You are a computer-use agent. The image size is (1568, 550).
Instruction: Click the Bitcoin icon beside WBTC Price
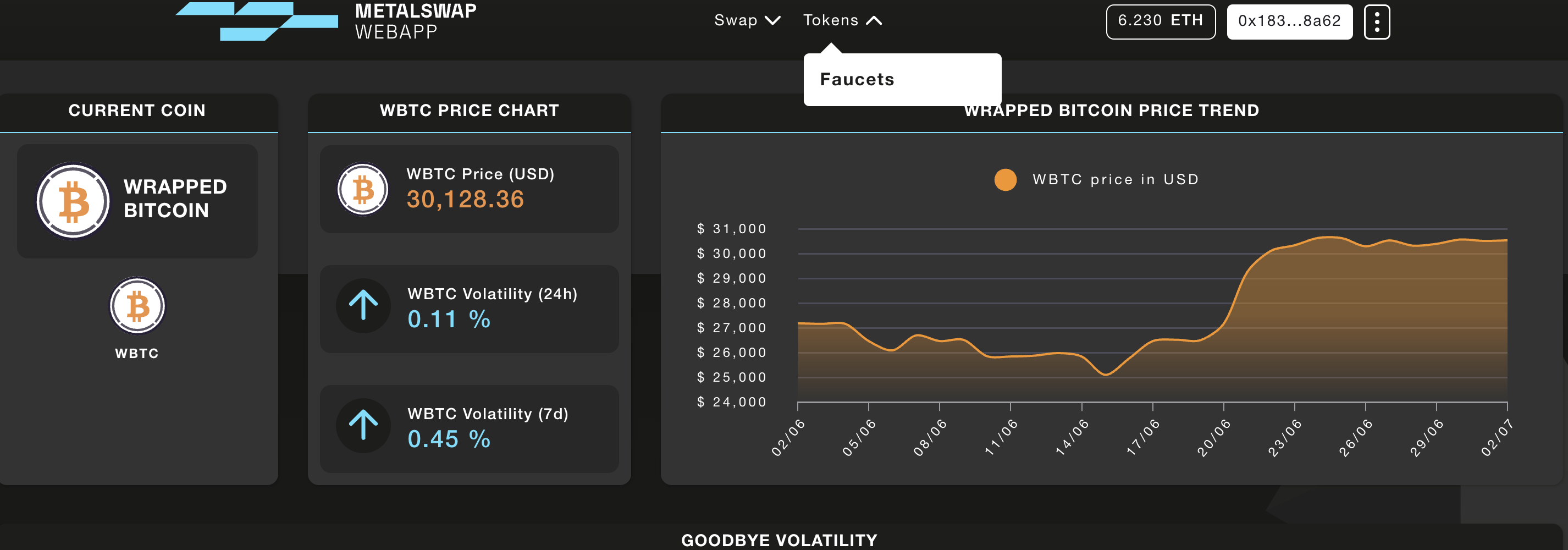(x=363, y=189)
